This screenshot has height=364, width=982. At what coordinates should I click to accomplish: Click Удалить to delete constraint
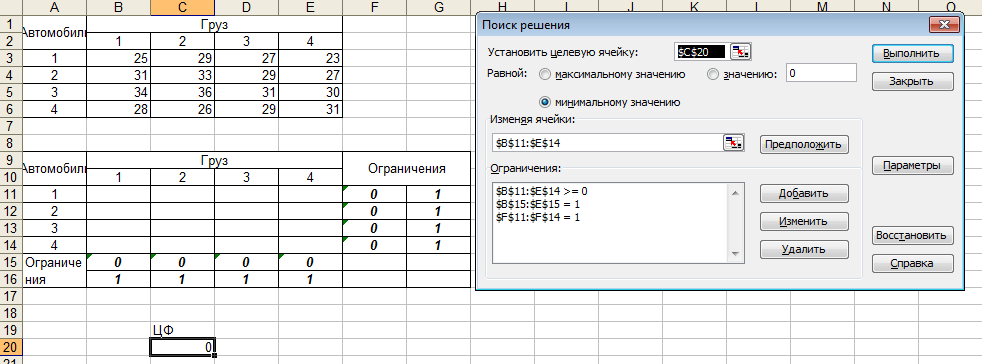pos(804,249)
